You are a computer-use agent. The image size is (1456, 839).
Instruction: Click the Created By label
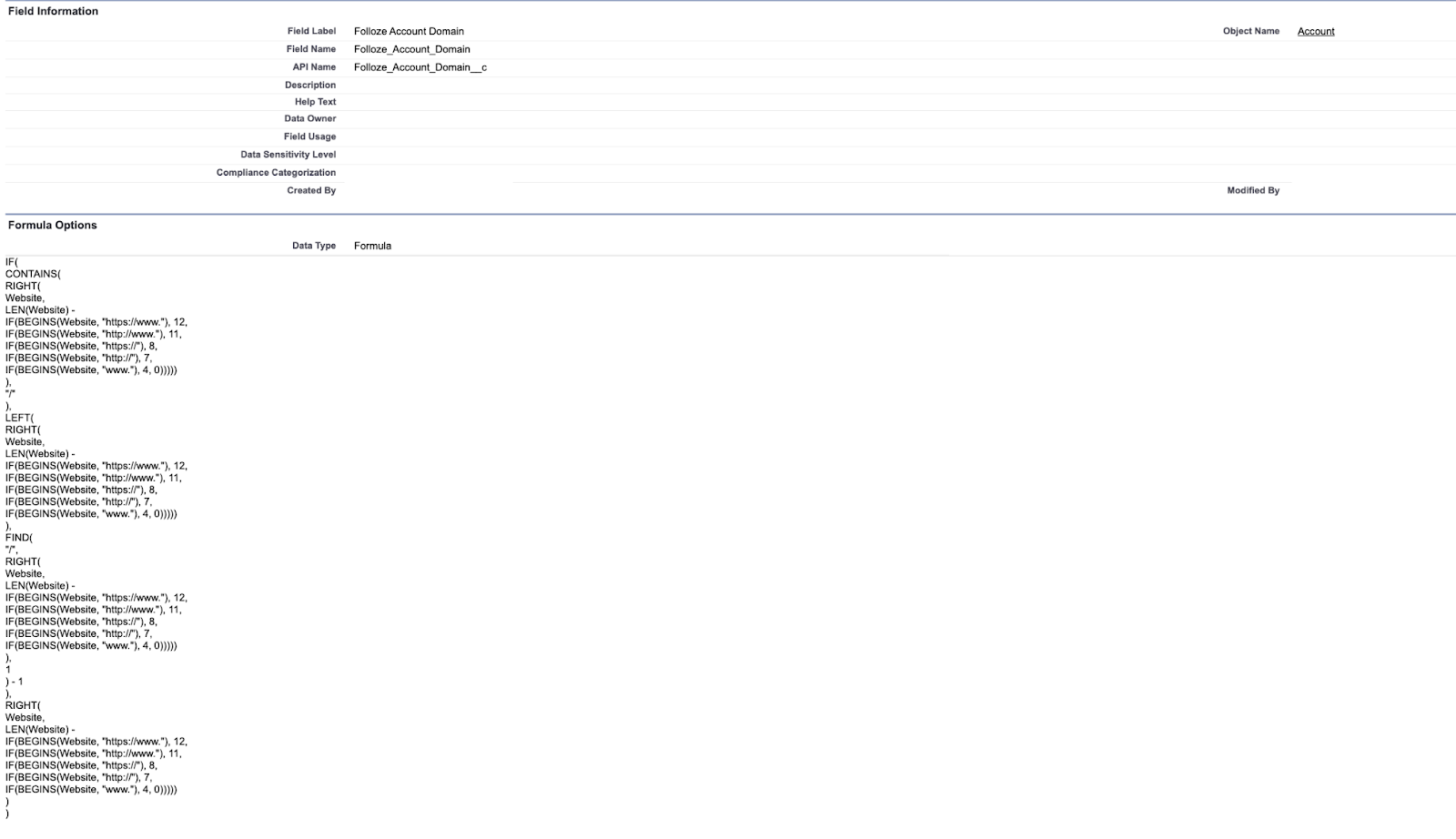(x=311, y=190)
